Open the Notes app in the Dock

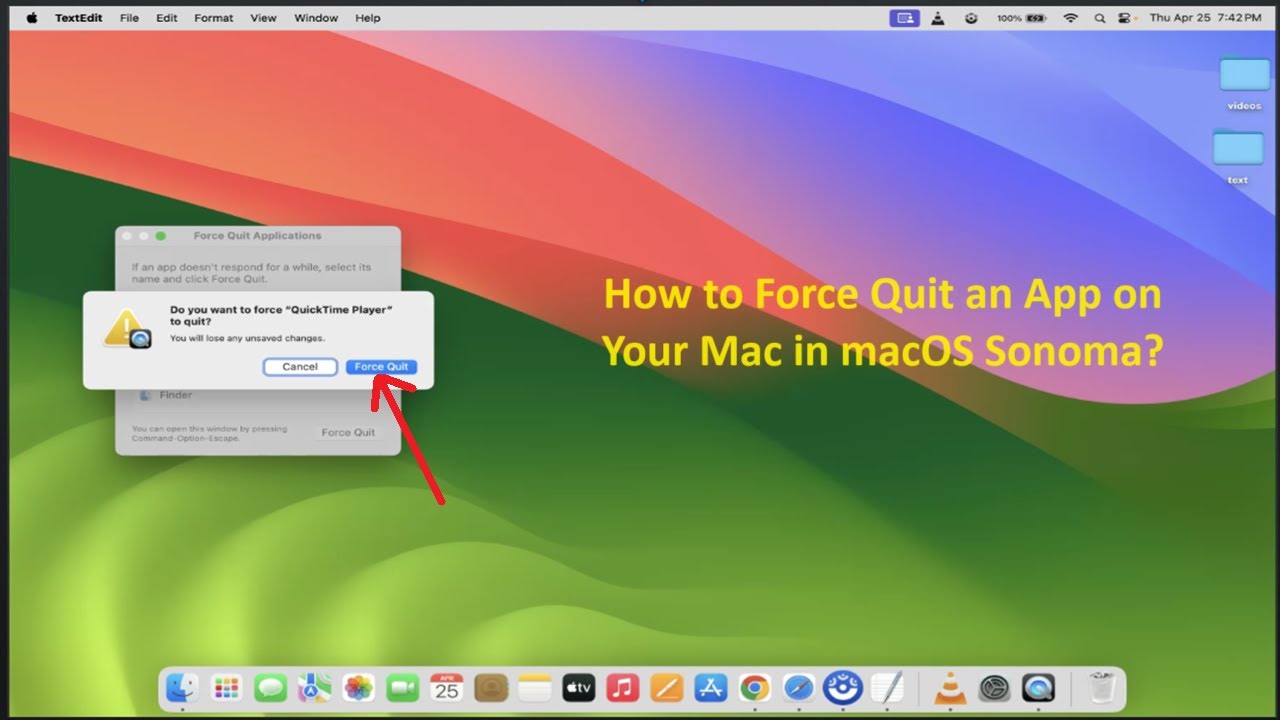[x=535, y=688]
